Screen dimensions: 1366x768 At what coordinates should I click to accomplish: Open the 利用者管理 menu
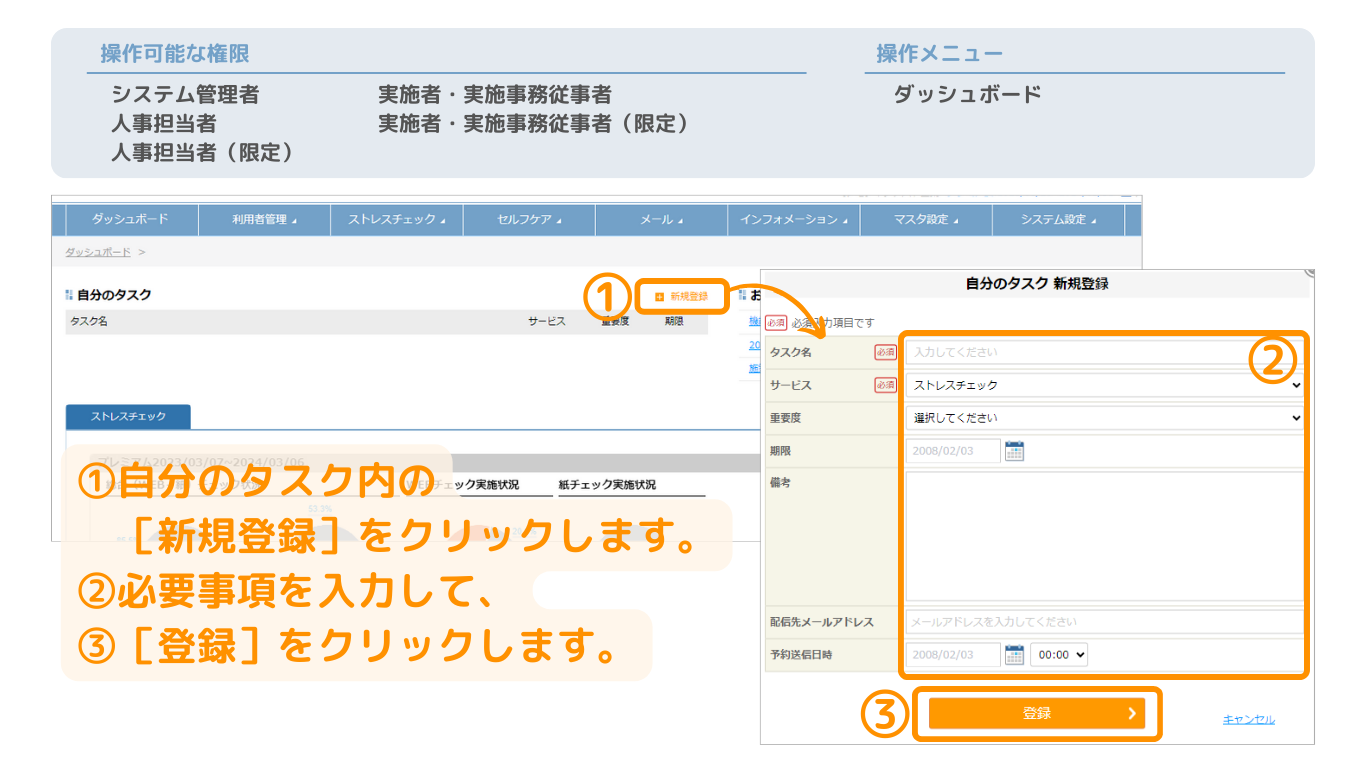[x=264, y=220]
